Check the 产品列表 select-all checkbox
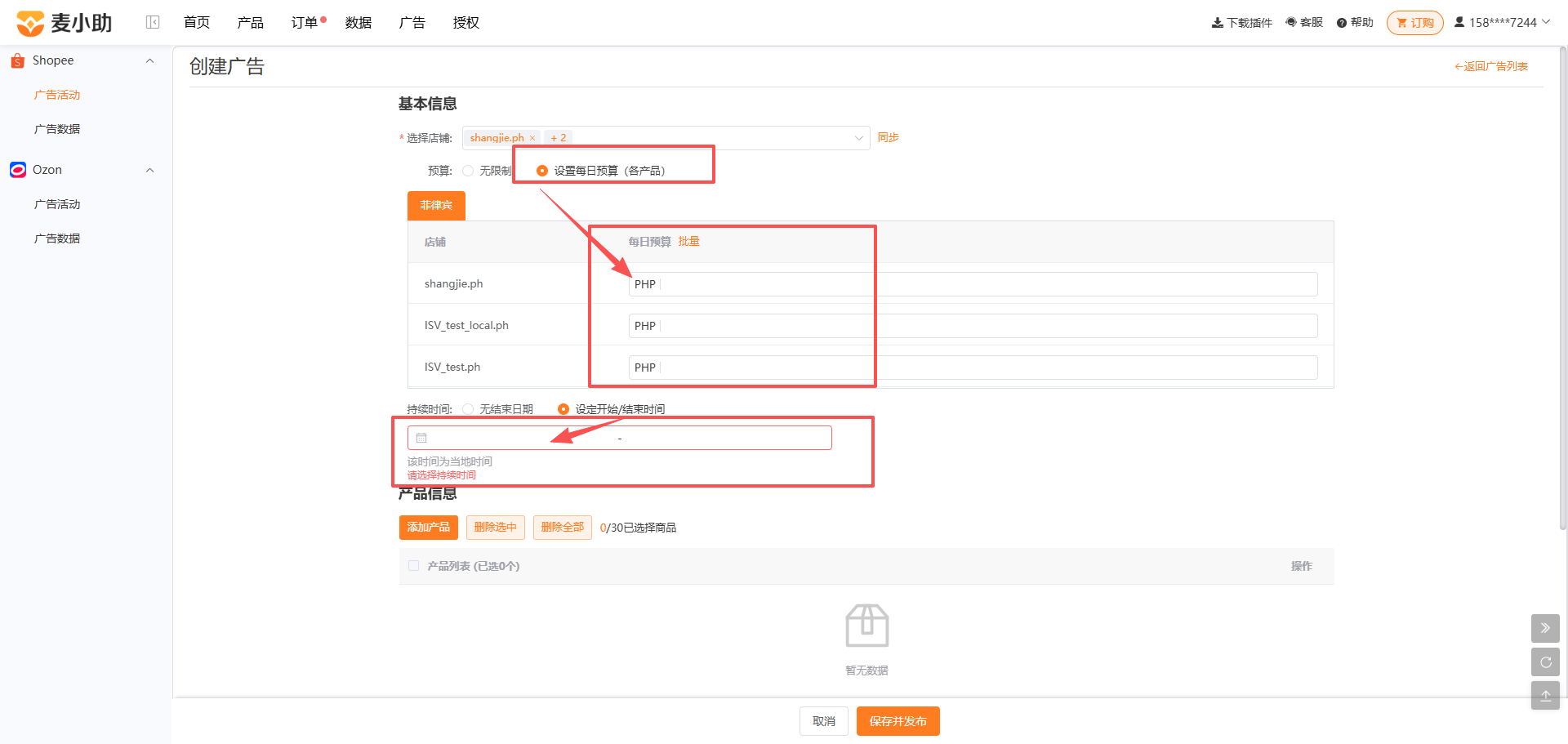1568x744 pixels. coord(414,566)
